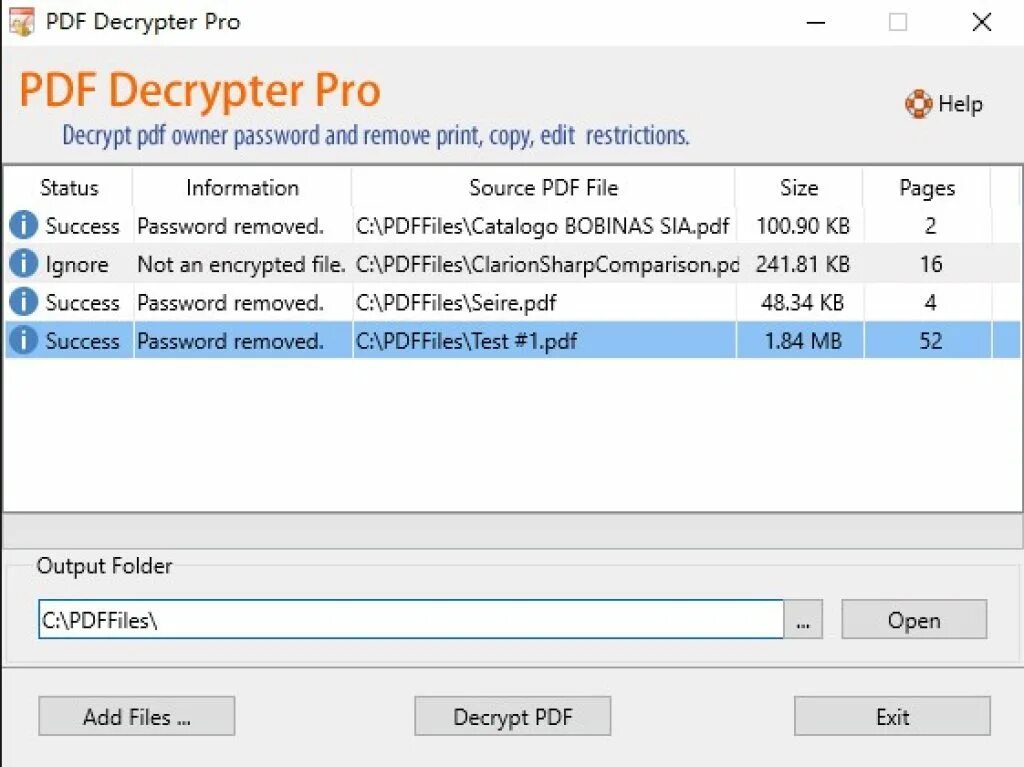Click the Add Files button
This screenshot has height=767, width=1024.
coord(137,717)
